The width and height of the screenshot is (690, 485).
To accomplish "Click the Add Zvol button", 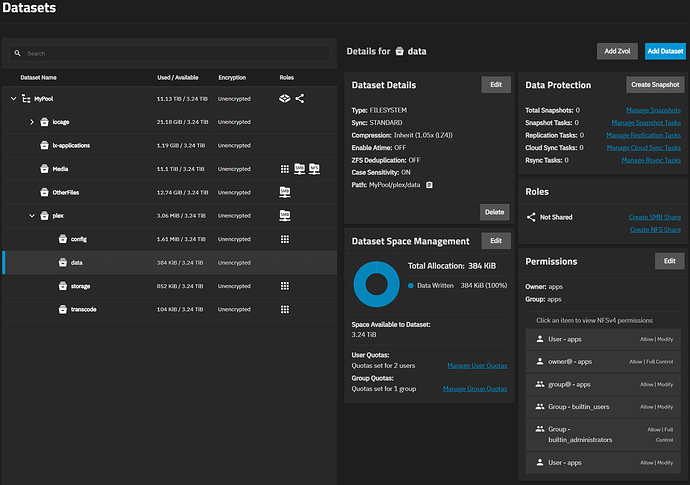I will click(617, 51).
